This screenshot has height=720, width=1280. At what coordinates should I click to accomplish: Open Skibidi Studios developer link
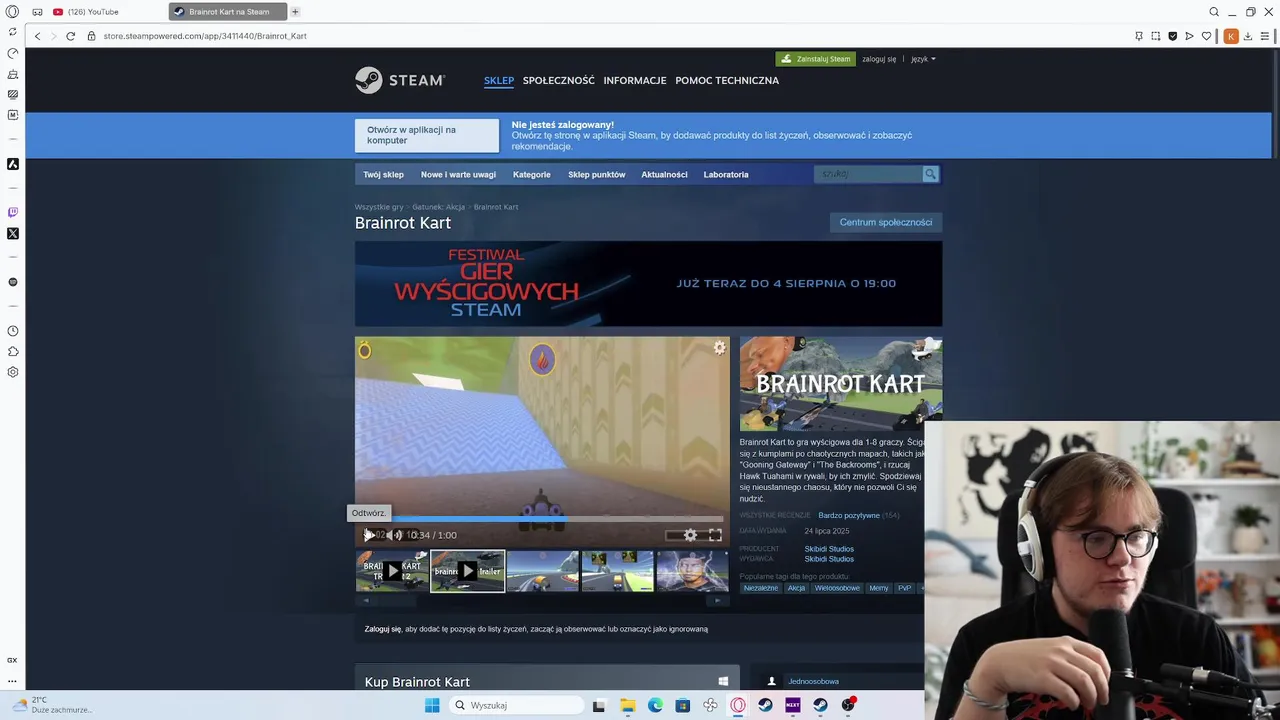[829, 549]
